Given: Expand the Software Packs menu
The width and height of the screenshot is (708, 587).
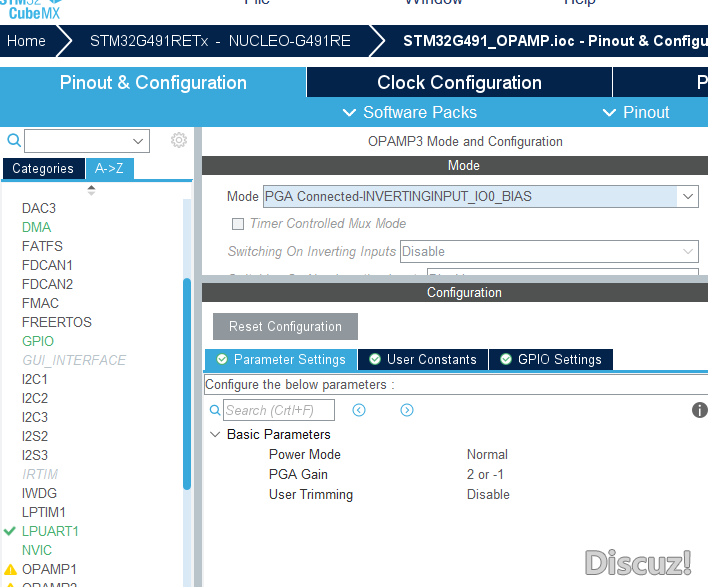Looking at the screenshot, I should click(x=410, y=112).
